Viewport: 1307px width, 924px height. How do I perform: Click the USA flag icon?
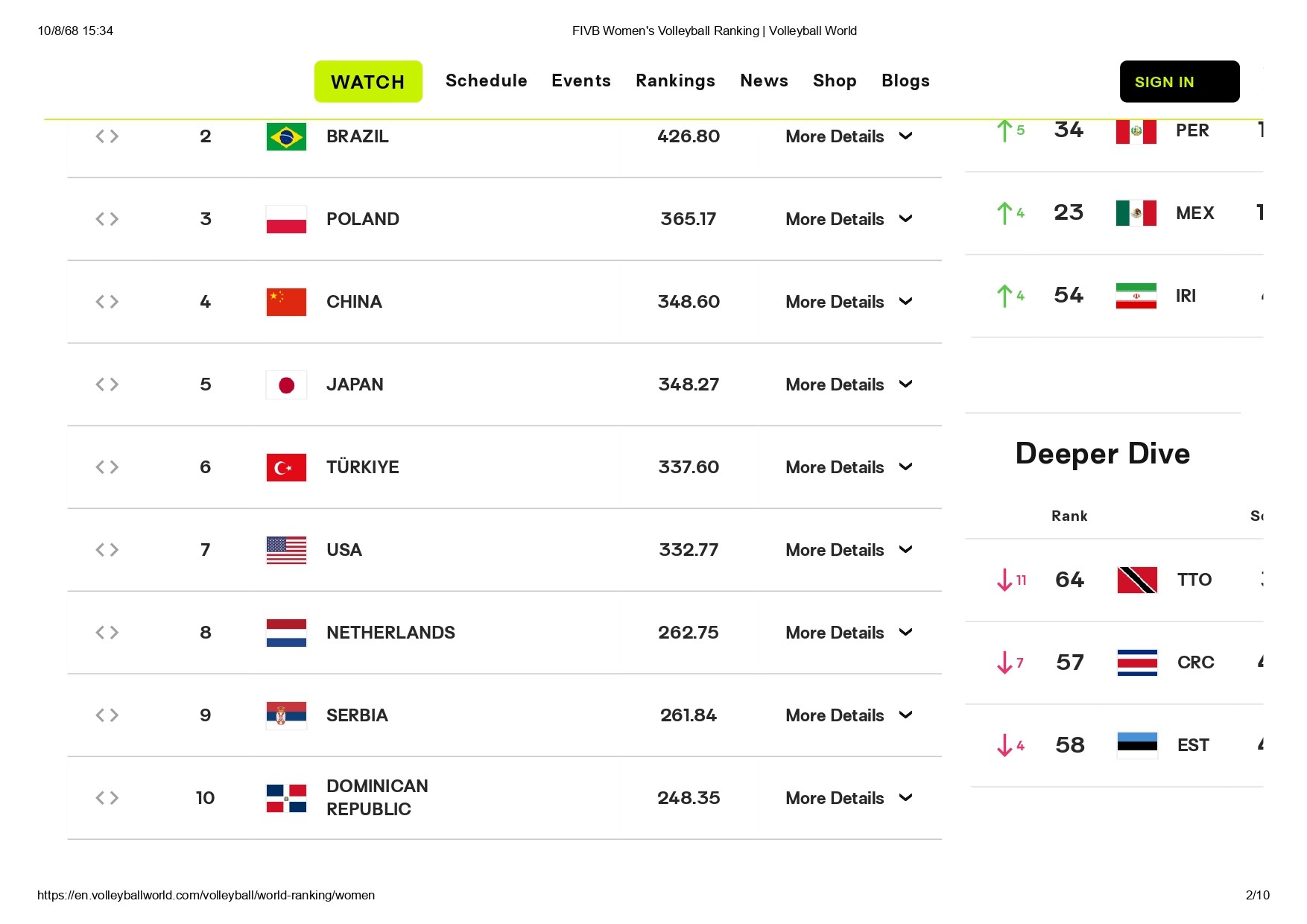pos(285,550)
